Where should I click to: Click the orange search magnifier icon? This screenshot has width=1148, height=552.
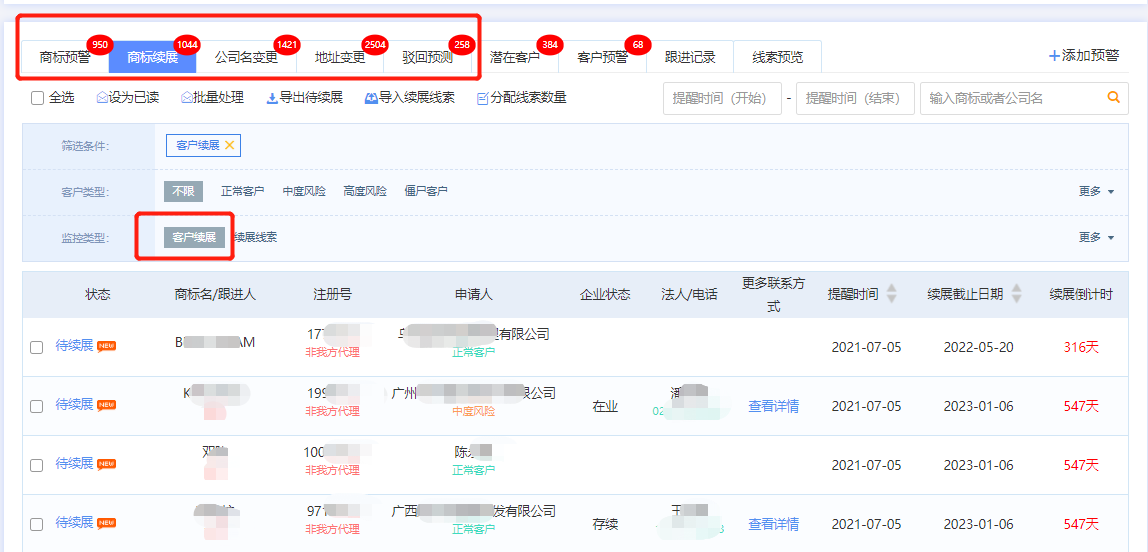click(x=1114, y=97)
